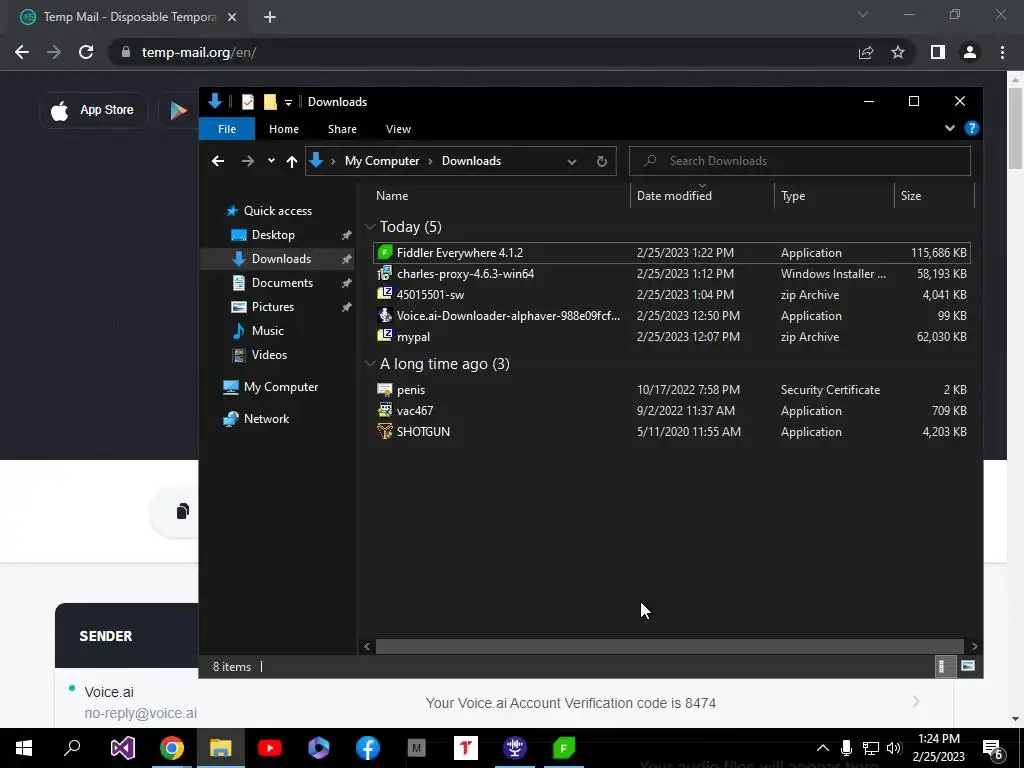
Task: Click the New folder quick access icon
Action: [270, 102]
